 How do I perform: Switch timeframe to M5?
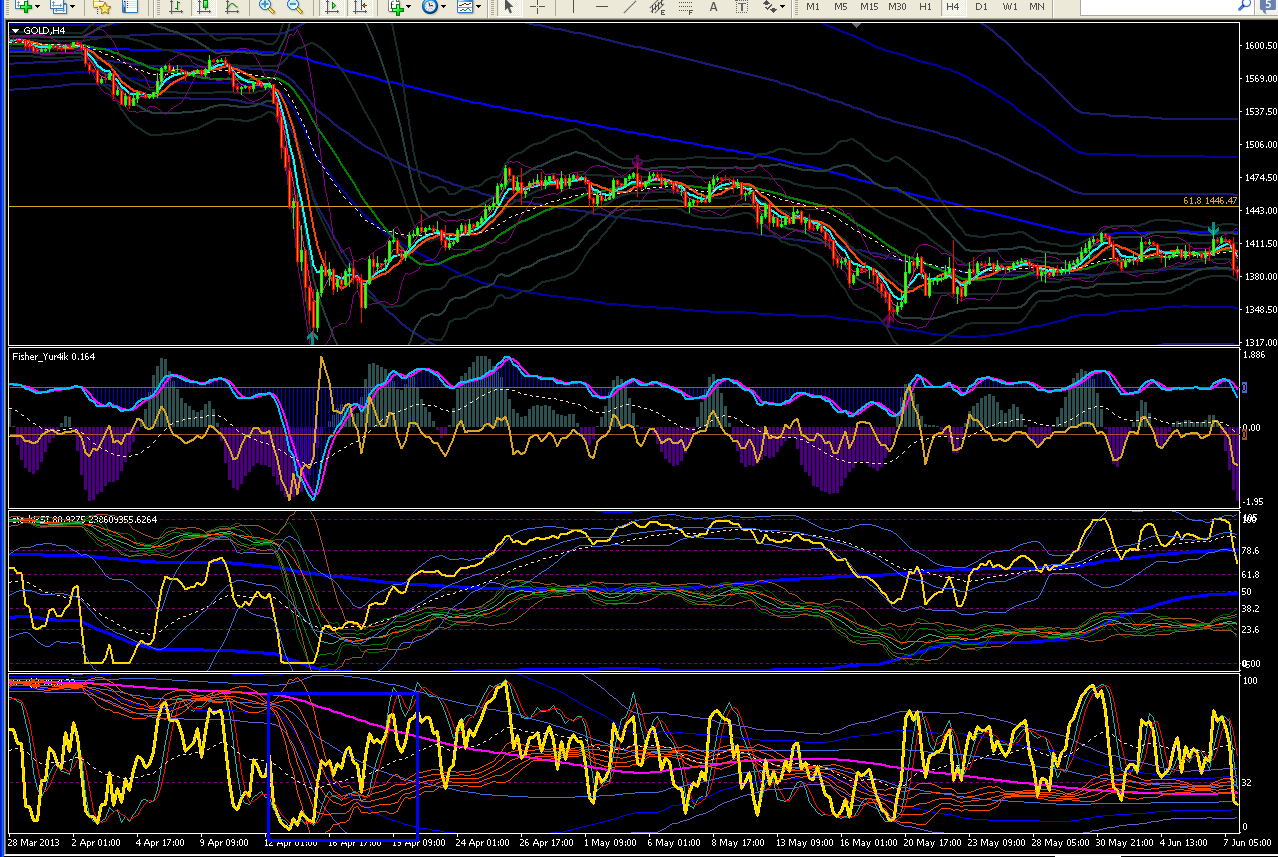click(841, 7)
